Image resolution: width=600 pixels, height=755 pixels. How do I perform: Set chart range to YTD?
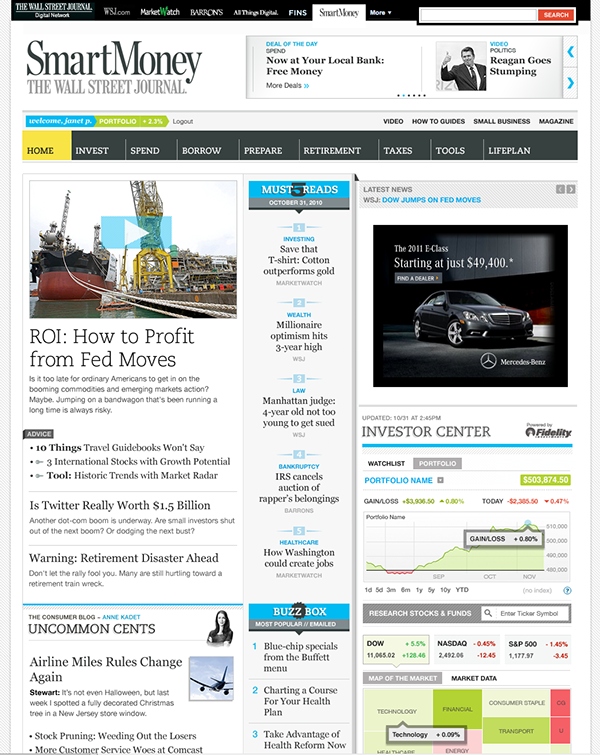click(462, 590)
